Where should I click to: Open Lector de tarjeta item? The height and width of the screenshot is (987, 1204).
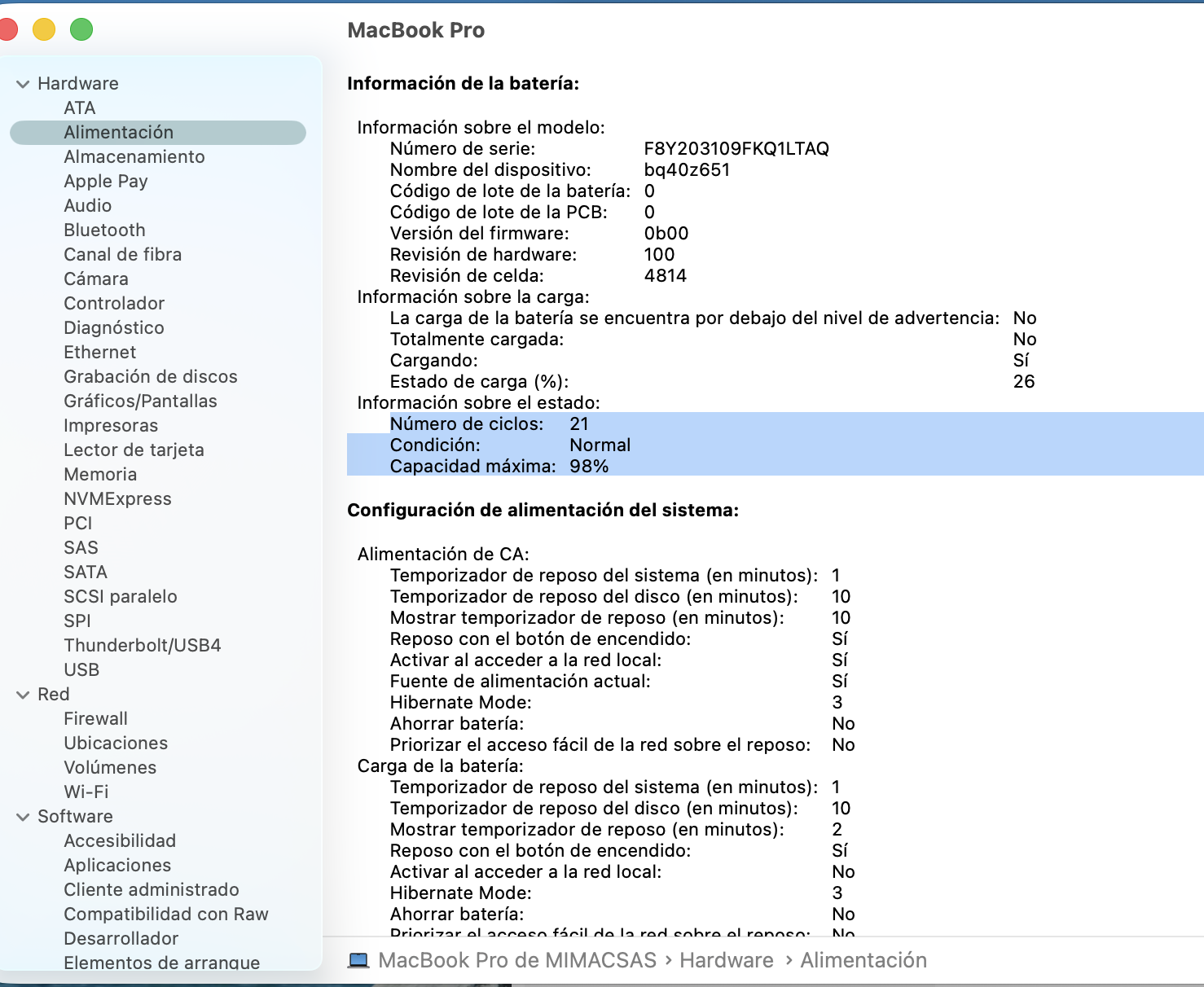tap(134, 450)
